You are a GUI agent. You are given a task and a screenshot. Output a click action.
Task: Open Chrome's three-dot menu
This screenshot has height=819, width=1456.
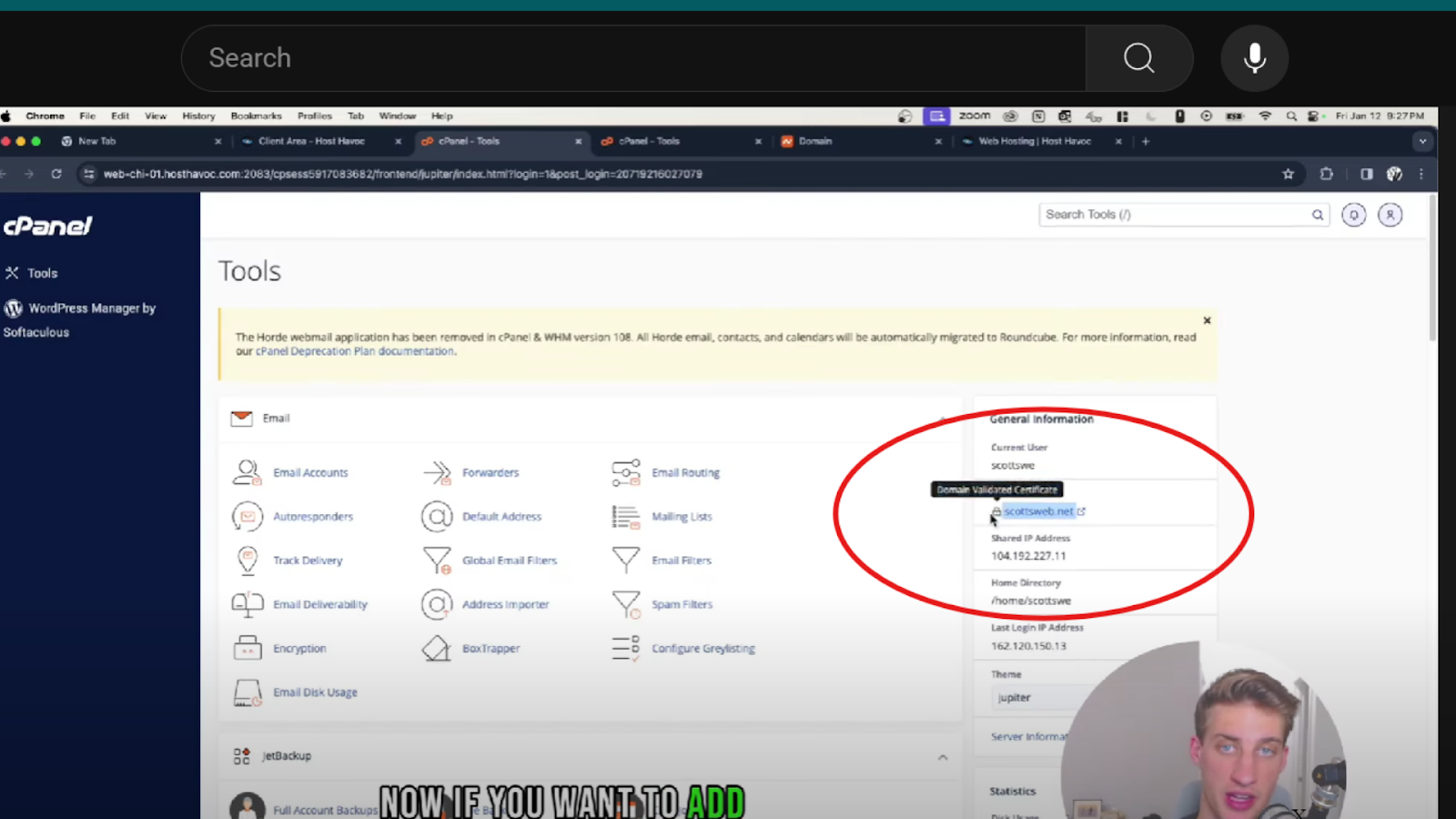tap(1421, 174)
